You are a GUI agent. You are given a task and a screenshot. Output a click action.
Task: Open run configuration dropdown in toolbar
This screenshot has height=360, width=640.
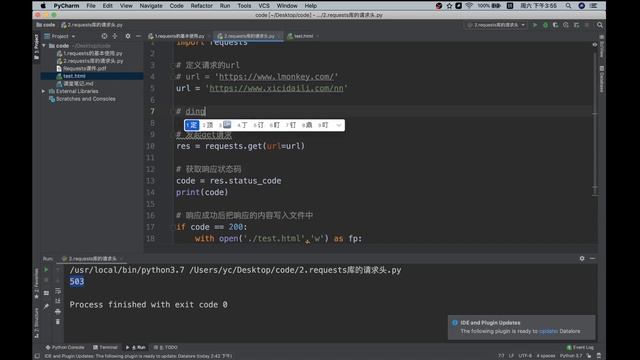click(x=496, y=25)
